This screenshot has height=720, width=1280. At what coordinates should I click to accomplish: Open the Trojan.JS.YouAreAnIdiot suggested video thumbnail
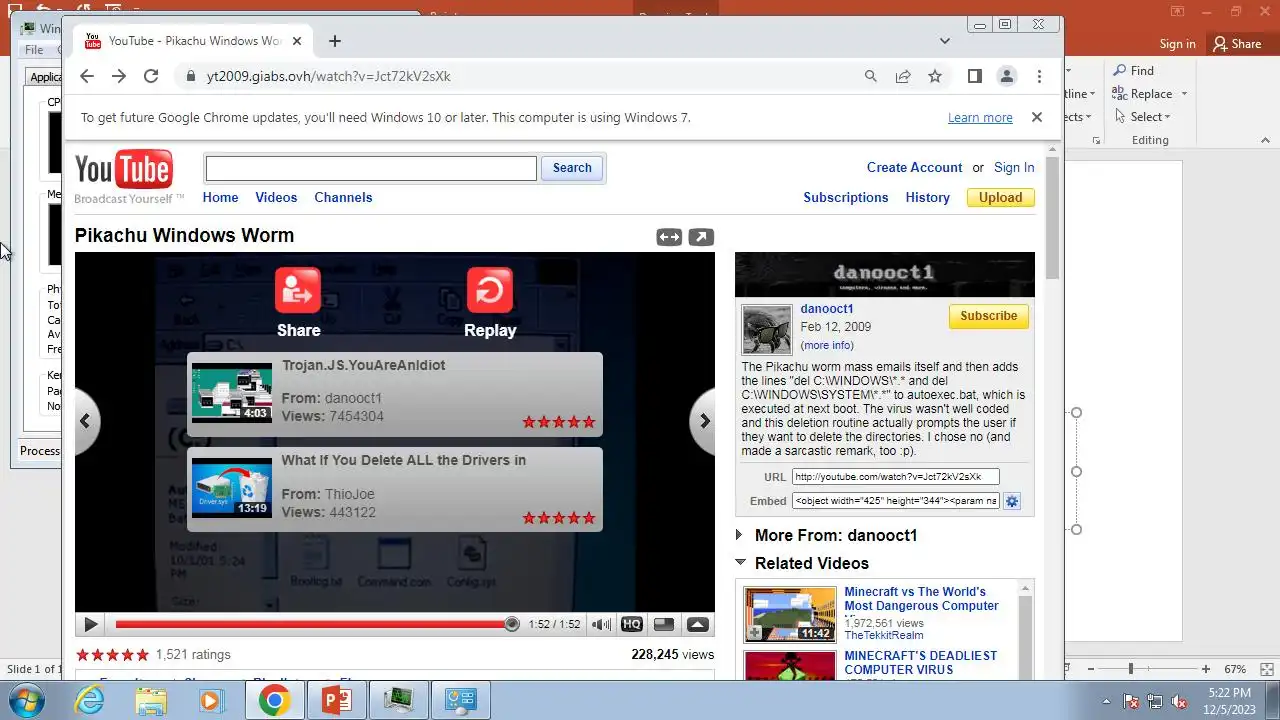tap(231, 392)
